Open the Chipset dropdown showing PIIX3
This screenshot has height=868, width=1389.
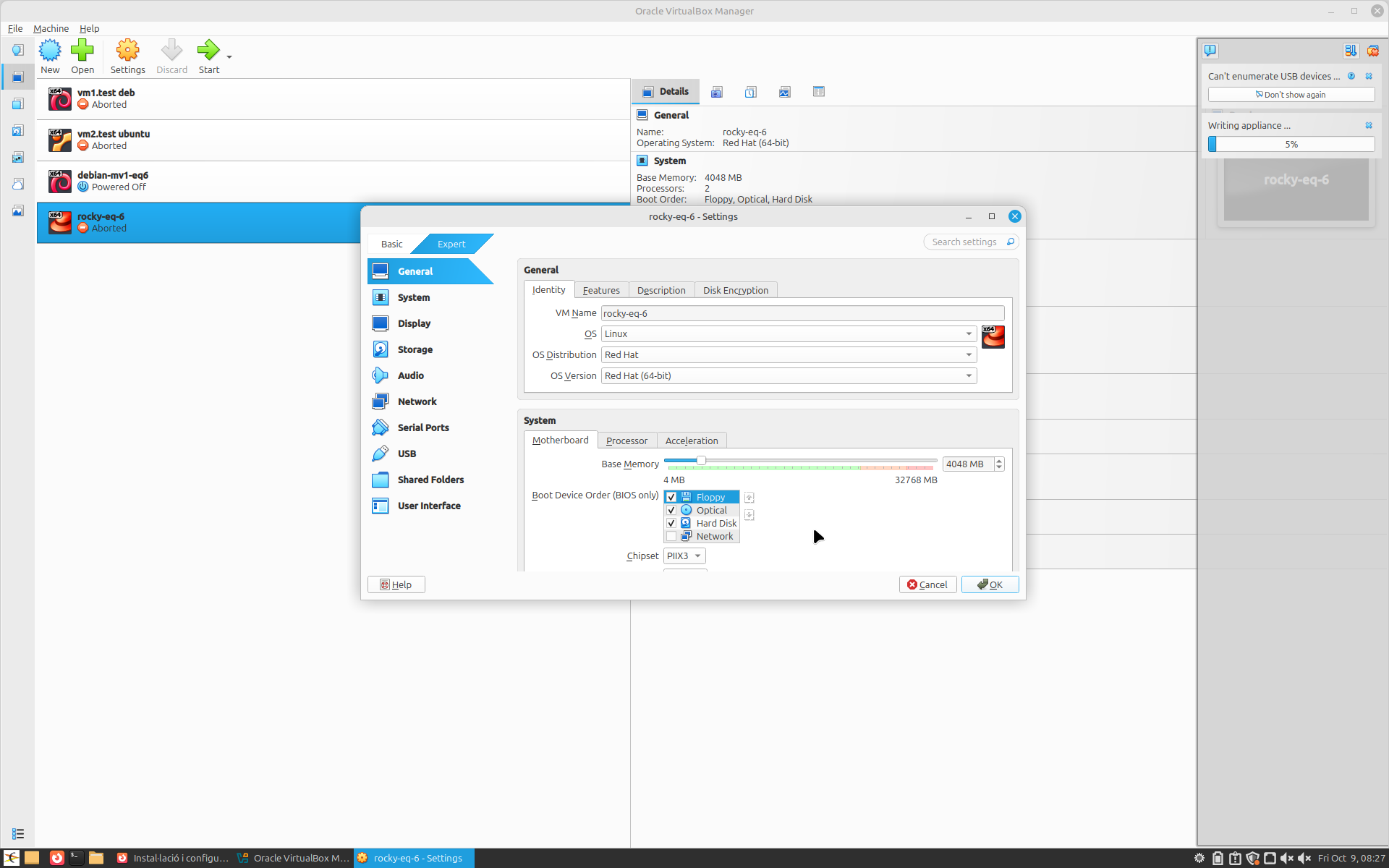(x=684, y=556)
